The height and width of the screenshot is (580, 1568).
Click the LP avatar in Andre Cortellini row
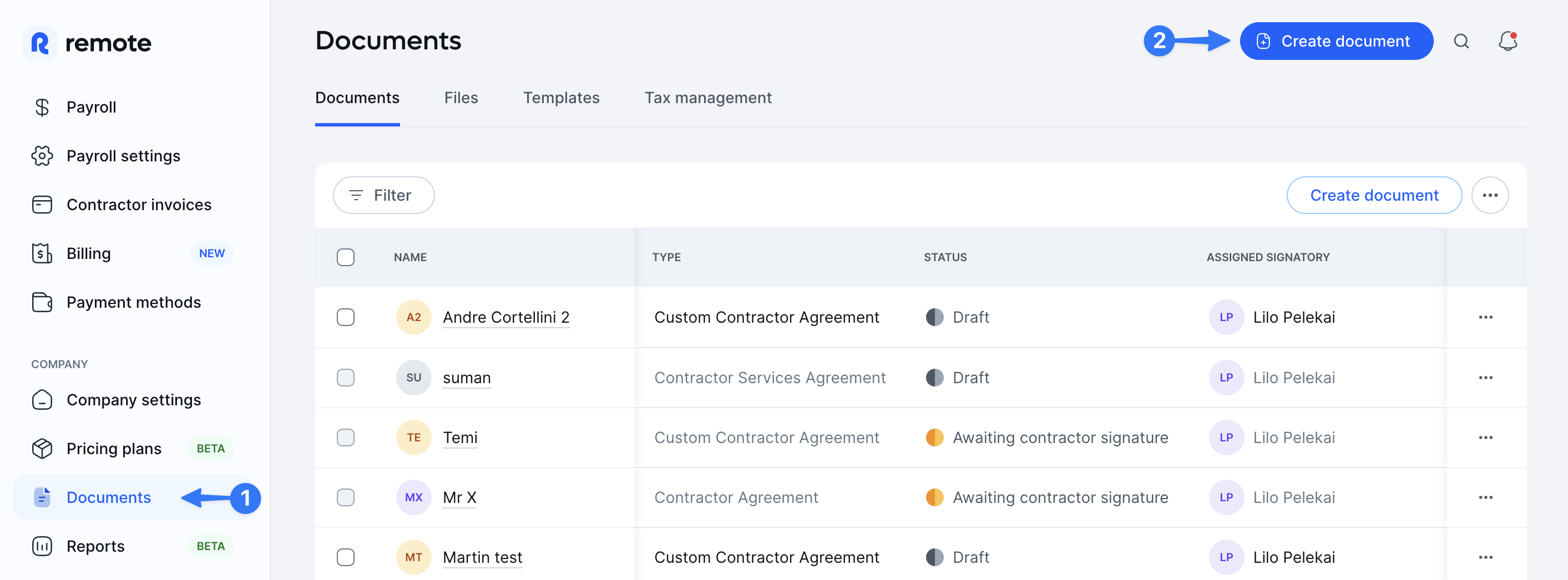click(x=1226, y=317)
